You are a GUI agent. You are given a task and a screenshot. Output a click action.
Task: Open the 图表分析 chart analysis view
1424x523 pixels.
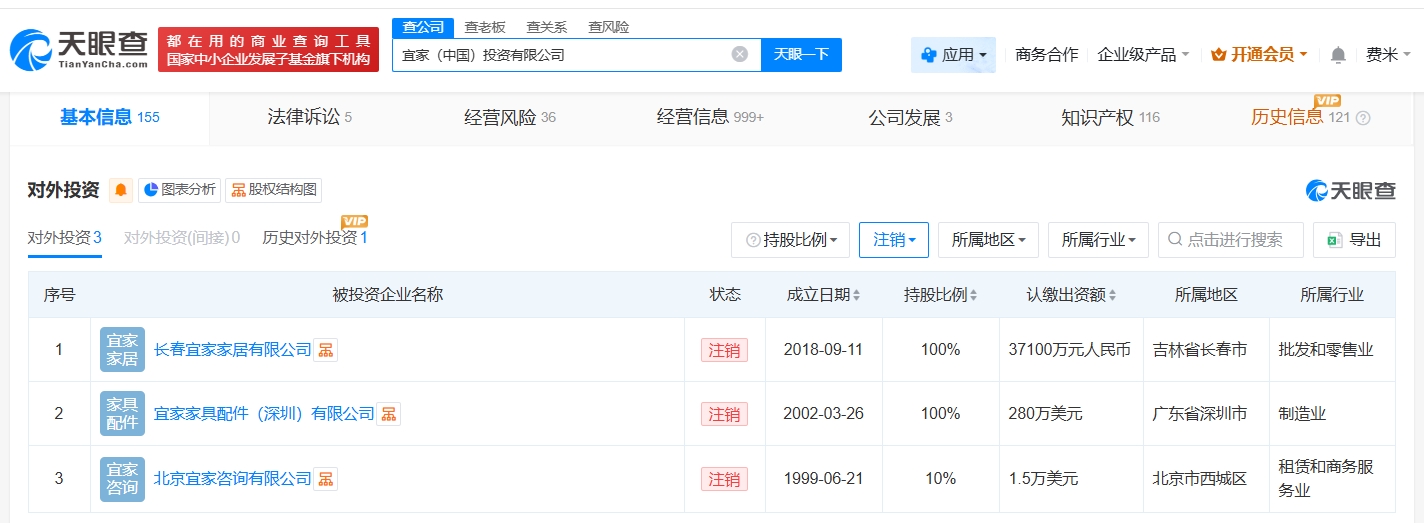tap(179, 190)
